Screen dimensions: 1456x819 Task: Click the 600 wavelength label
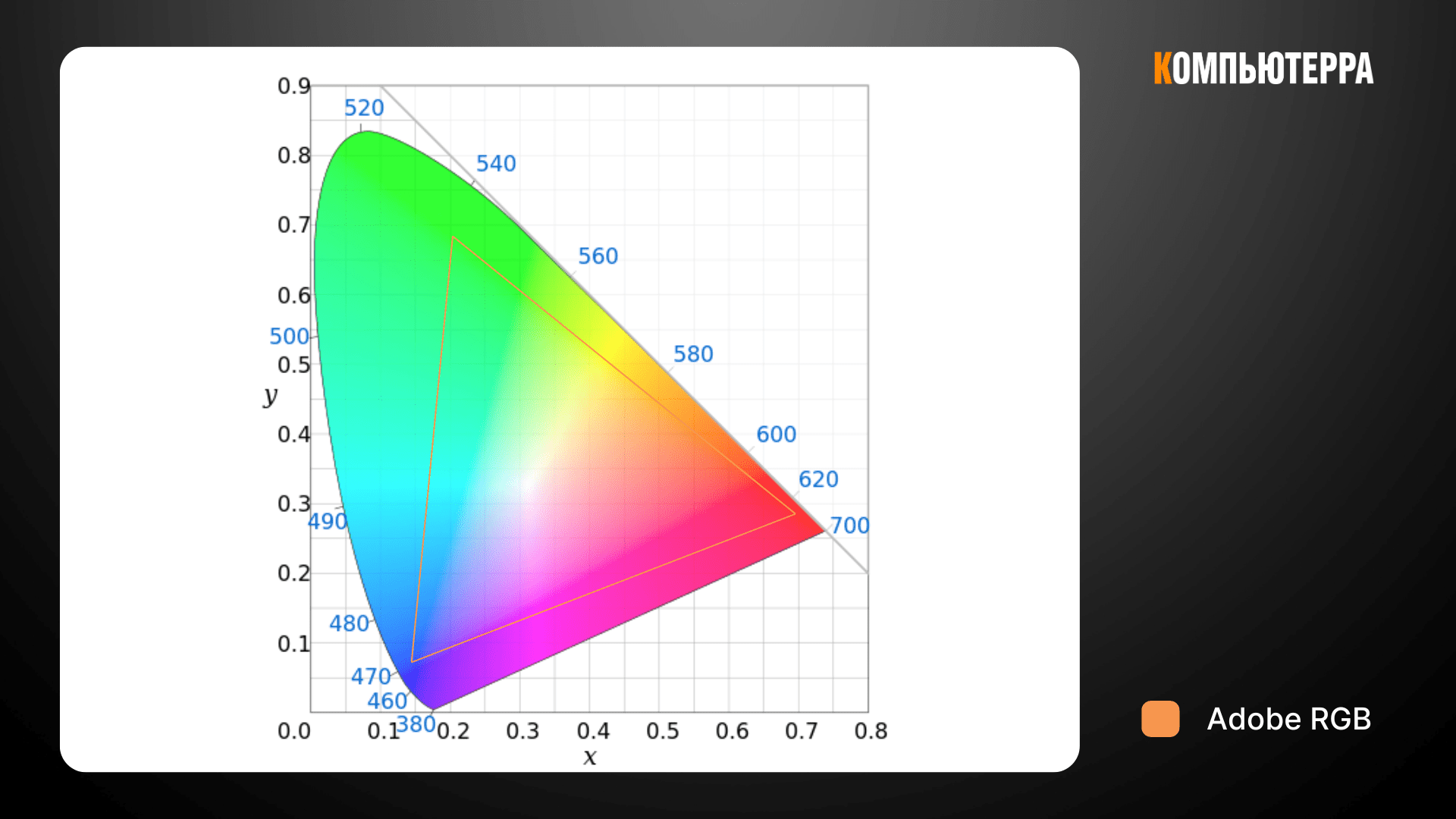click(777, 435)
